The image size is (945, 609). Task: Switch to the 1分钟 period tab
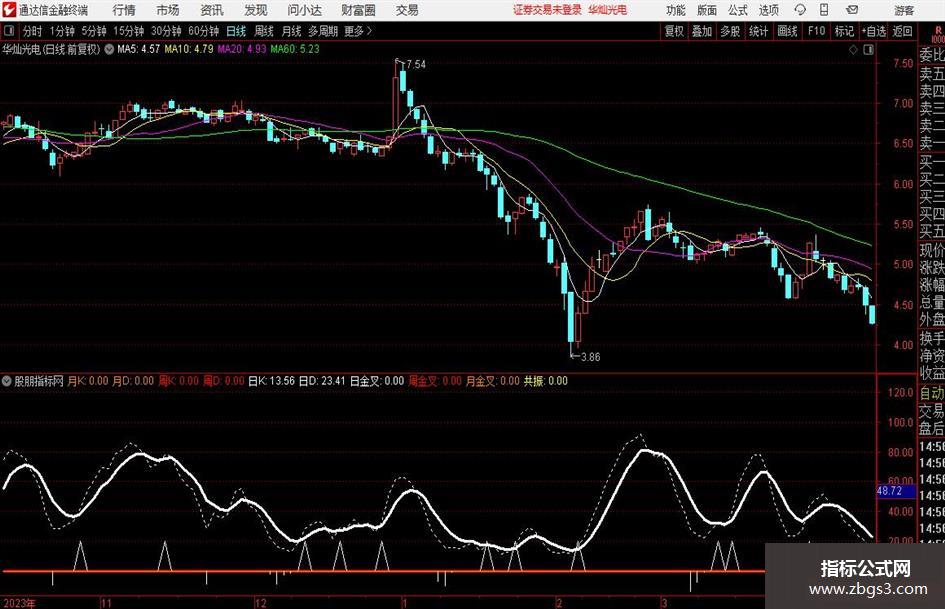click(62, 31)
